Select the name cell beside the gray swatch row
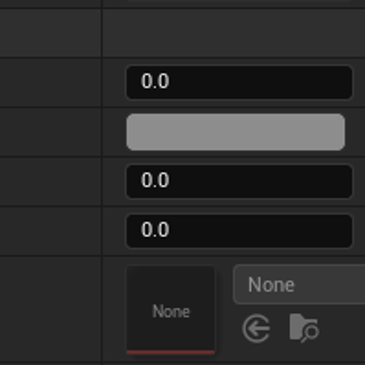 (50, 132)
